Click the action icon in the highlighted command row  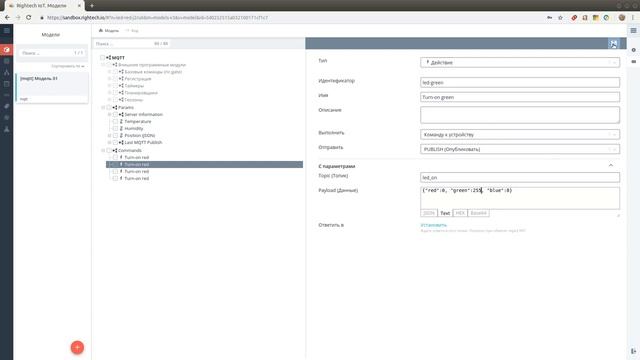121,164
